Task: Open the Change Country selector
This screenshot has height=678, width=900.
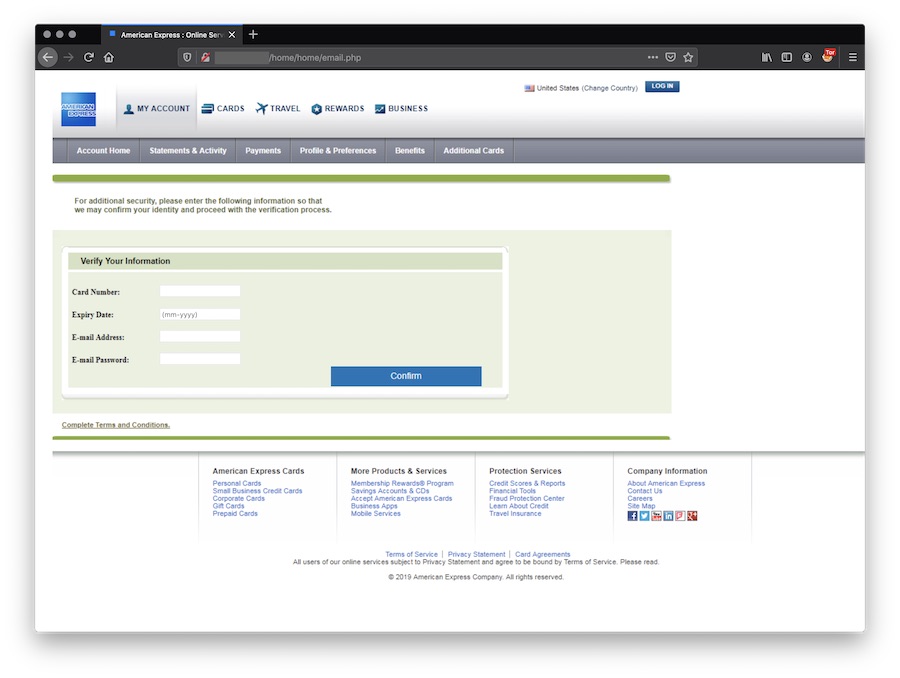Action: 609,88
